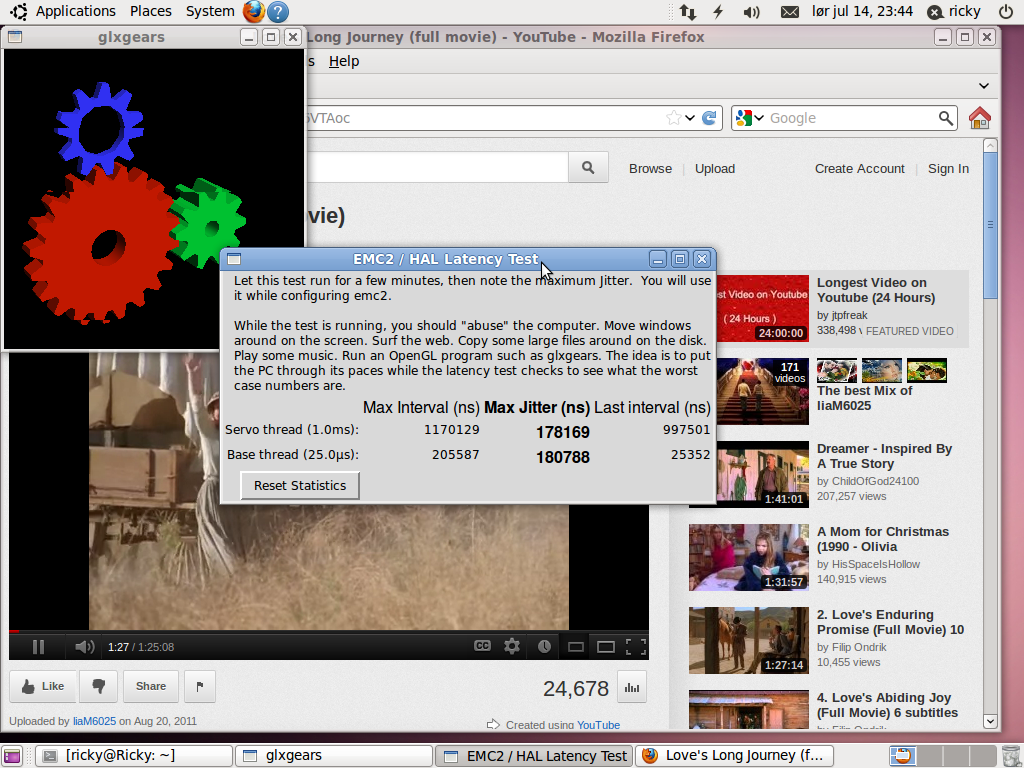Open the System menu
Image resolution: width=1024 pixels, height=768 pixels.
coord(210,11)
